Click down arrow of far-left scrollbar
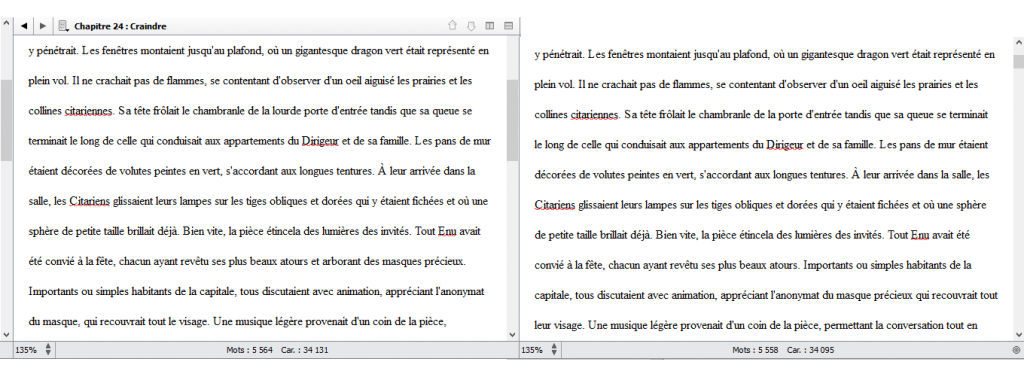This screenshot has width=1024, height=371. (x=6, y=334)
